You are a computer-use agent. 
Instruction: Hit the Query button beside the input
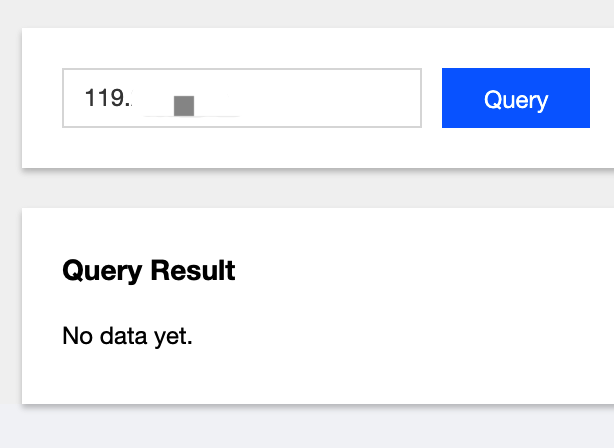tap(515, 98)
